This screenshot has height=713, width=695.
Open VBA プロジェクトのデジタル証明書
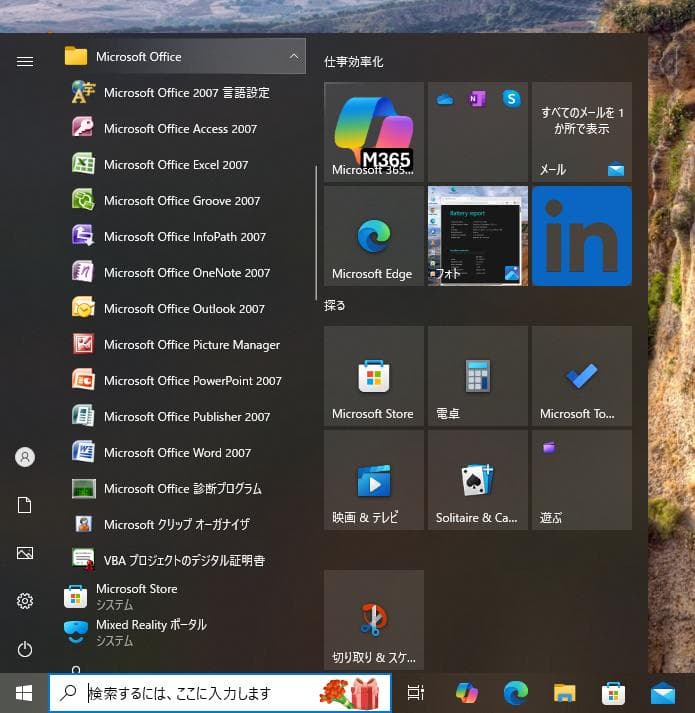pyautogui.click(x=184, y=560)
